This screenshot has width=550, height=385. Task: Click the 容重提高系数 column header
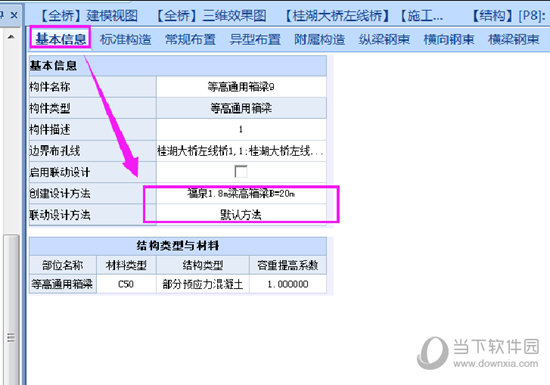[288, 265]
